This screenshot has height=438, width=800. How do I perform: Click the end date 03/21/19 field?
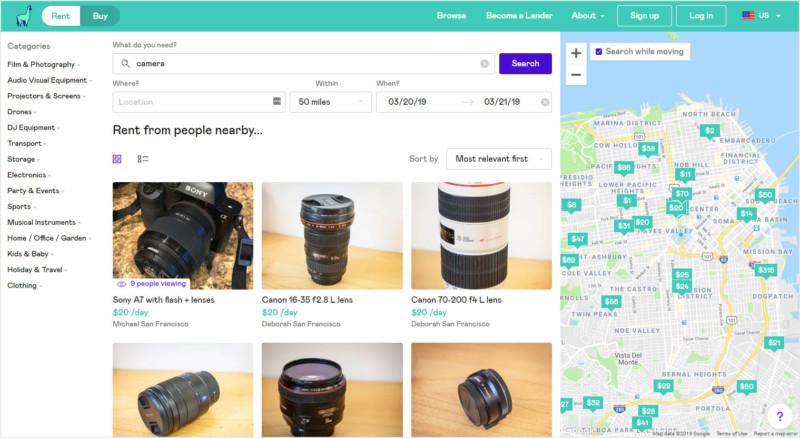(502, 102)
